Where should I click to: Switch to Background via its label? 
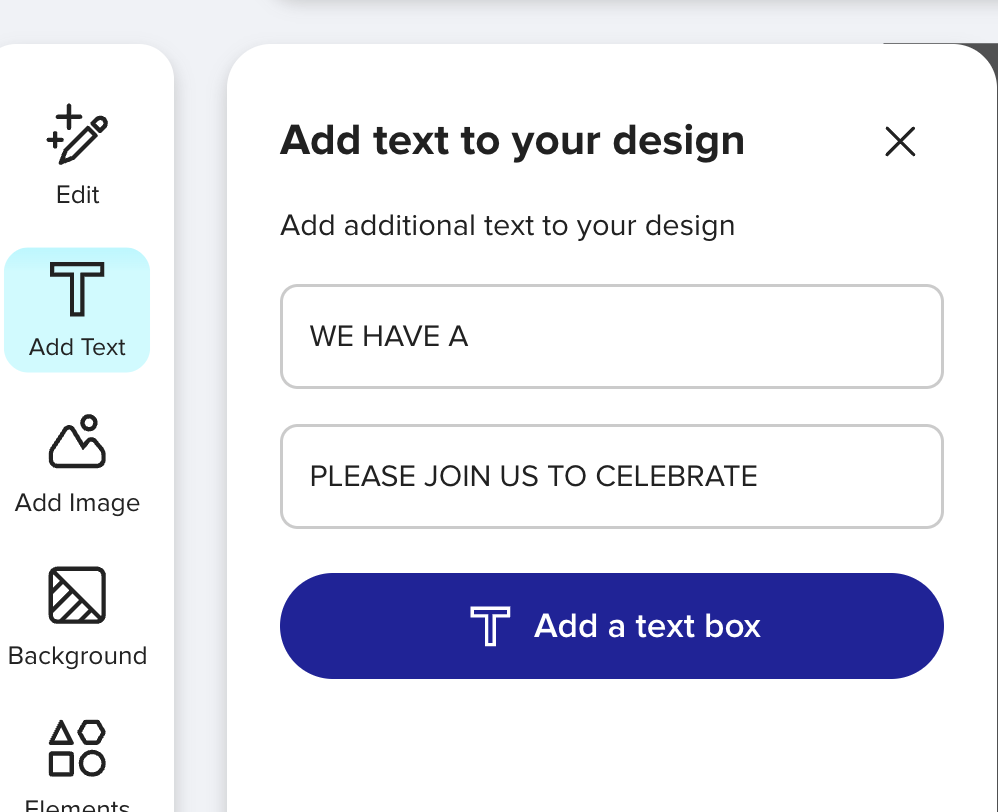(77, 656)
